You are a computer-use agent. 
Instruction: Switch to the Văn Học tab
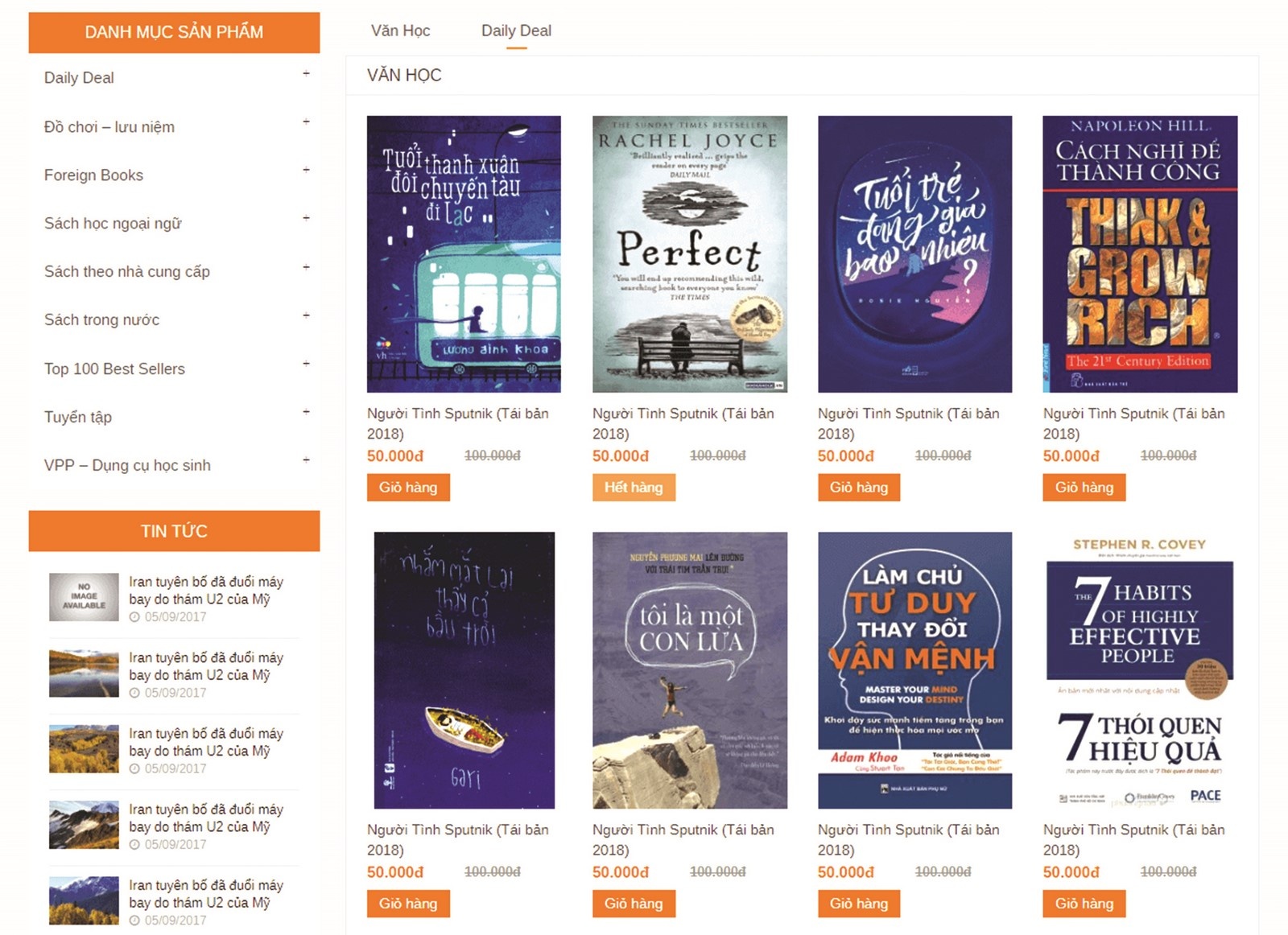coord(400,31)
